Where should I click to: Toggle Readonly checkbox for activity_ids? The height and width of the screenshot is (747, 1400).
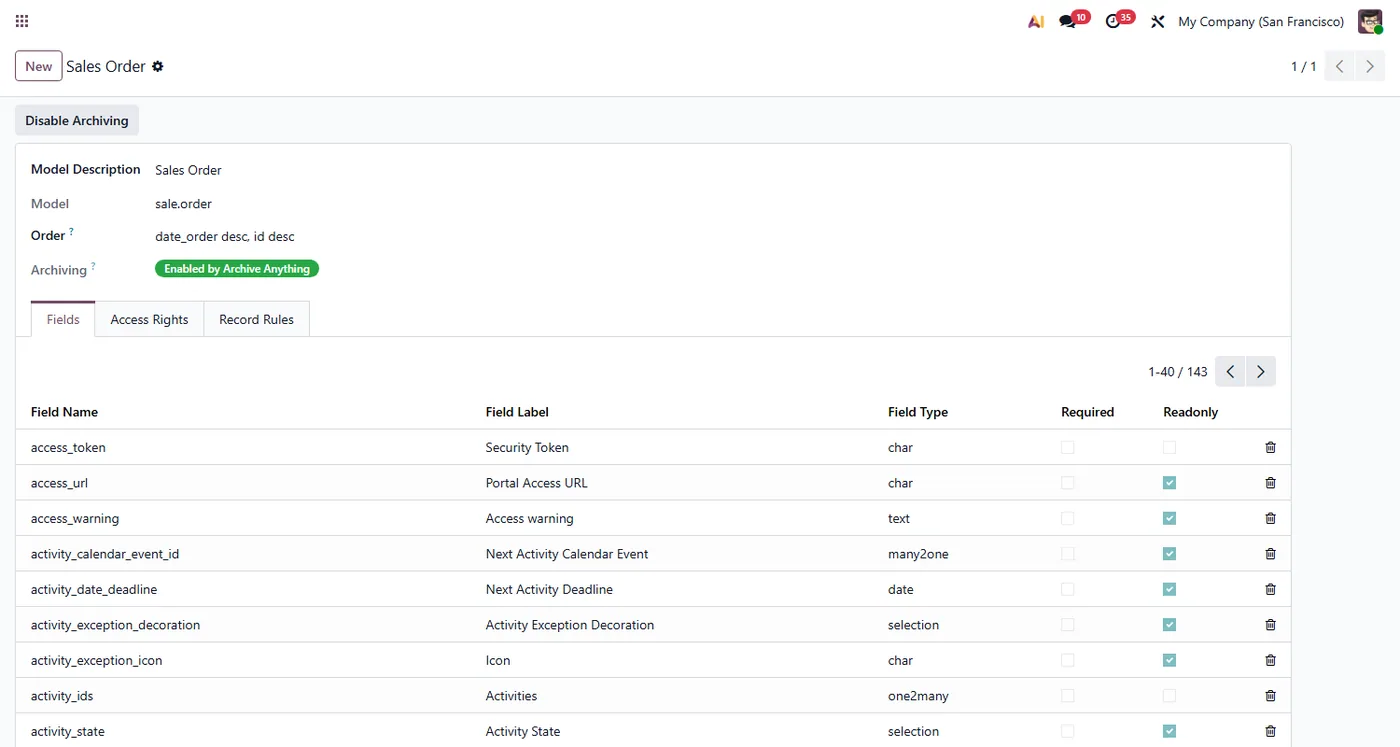click(x=1169, y=696)
